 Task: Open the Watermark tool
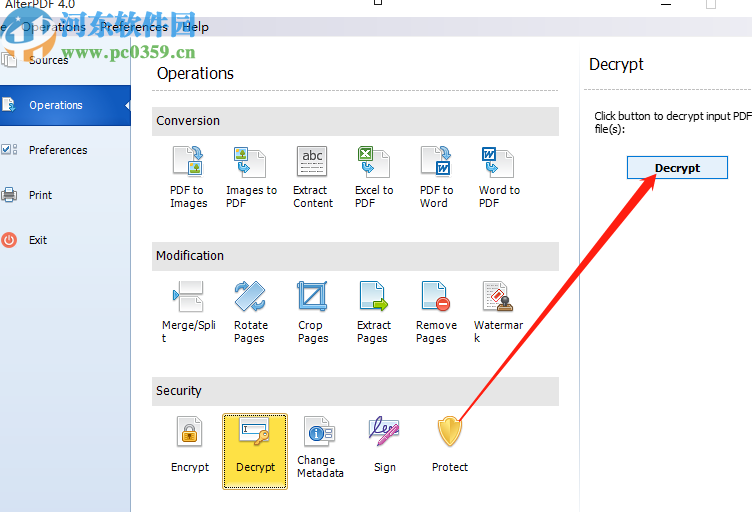(498, 312)
